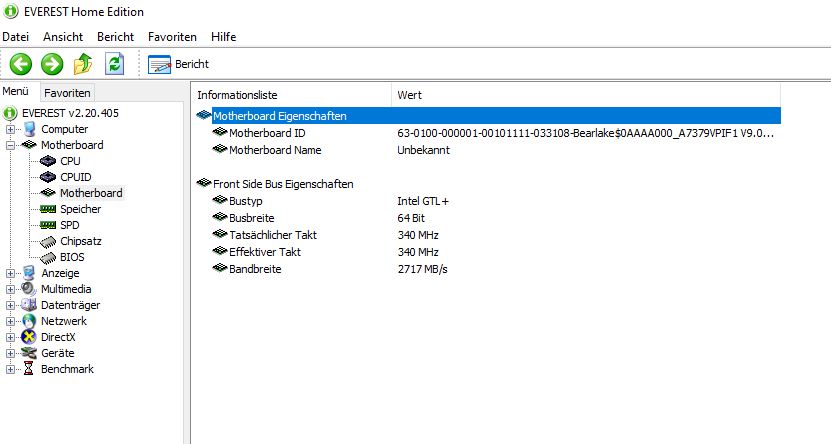Go back with the green left arrow
This screenshot has width=831, height=444.
pyautogui.click(x=21, y=64)
